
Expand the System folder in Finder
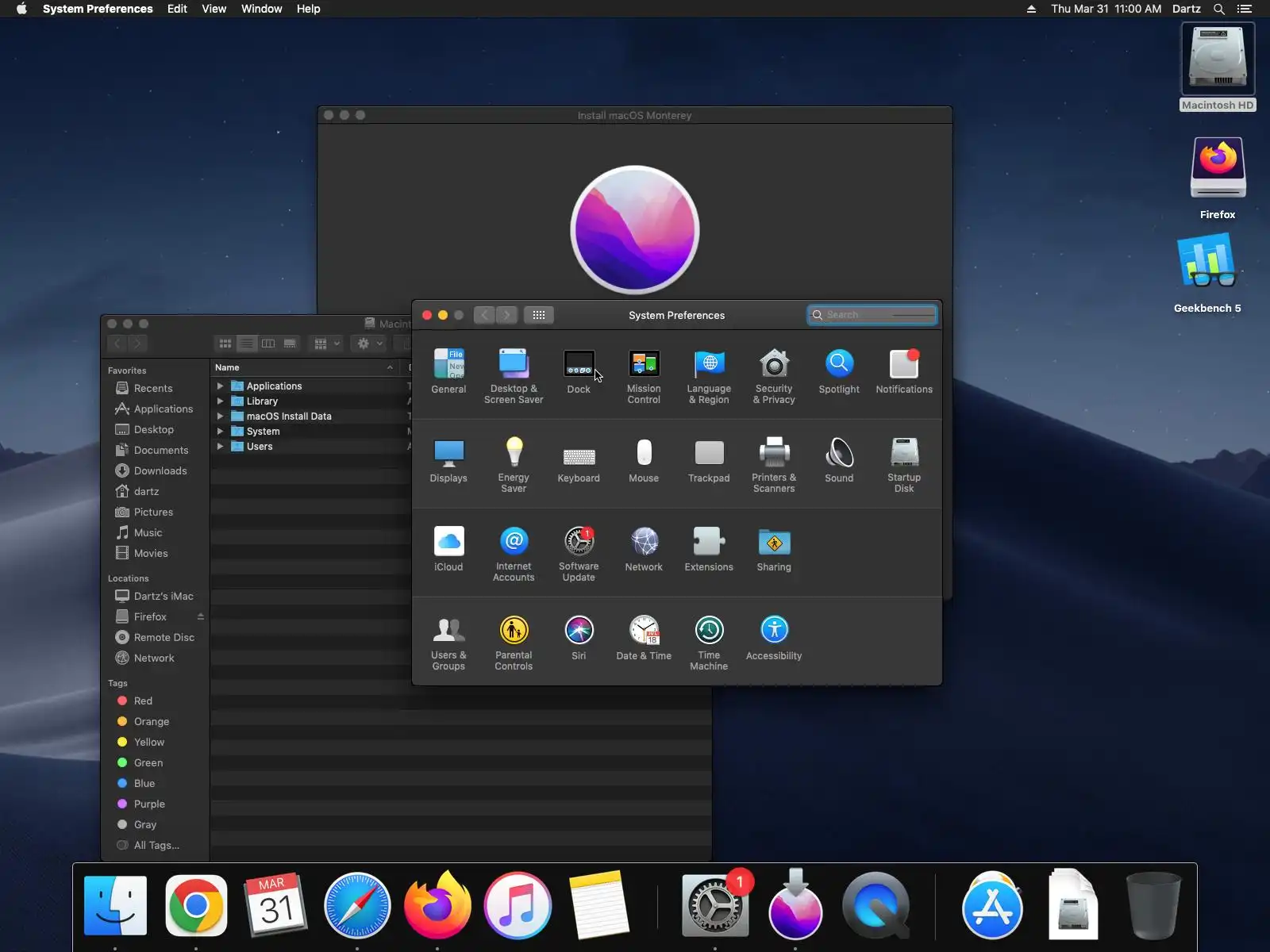click(220, 431)
